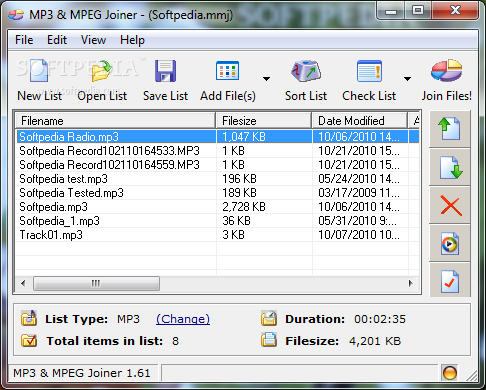Click the 03/17/2009 date cell
The image size is (486, 390).
359,193
